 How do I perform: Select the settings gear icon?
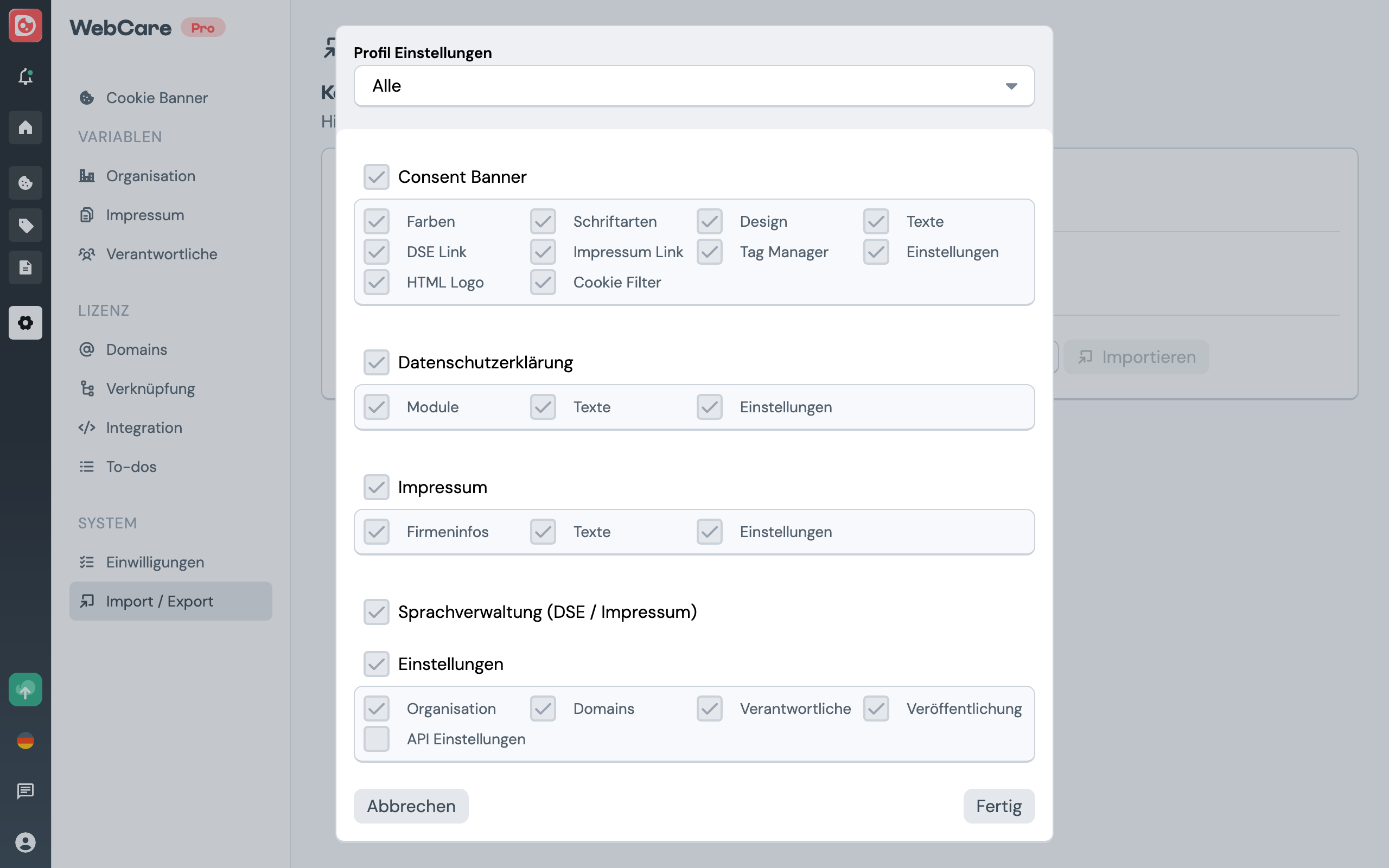pos(26,323)
